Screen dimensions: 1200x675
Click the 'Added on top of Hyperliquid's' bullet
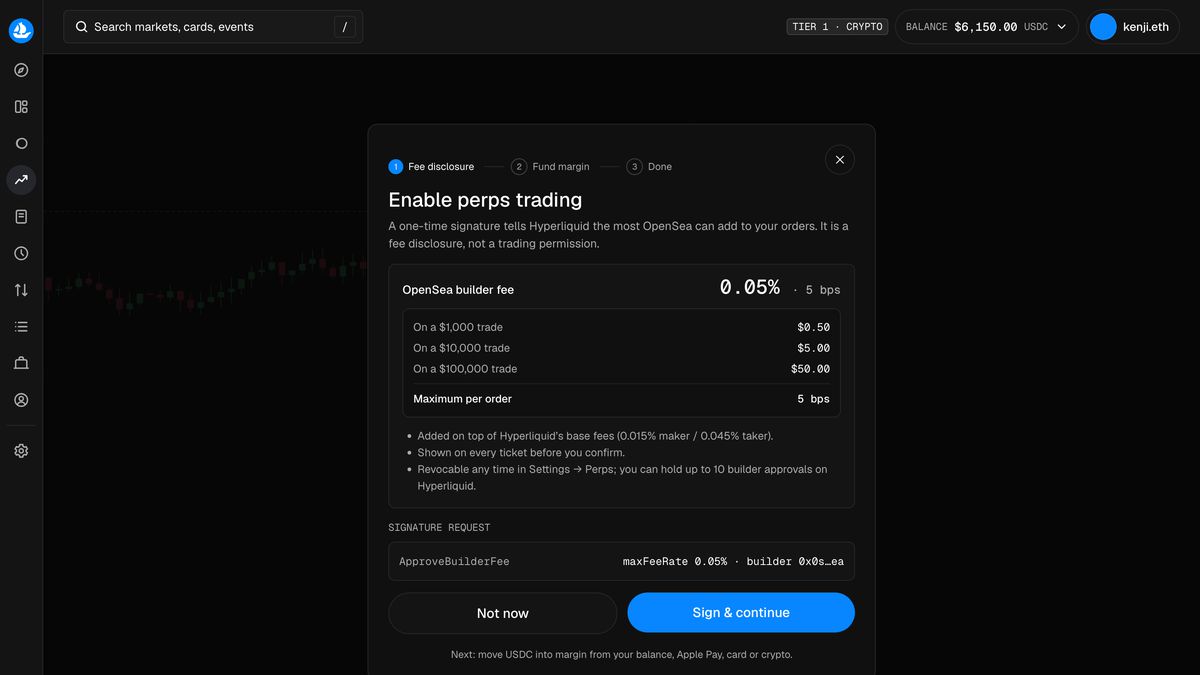[x=595, y=436]
